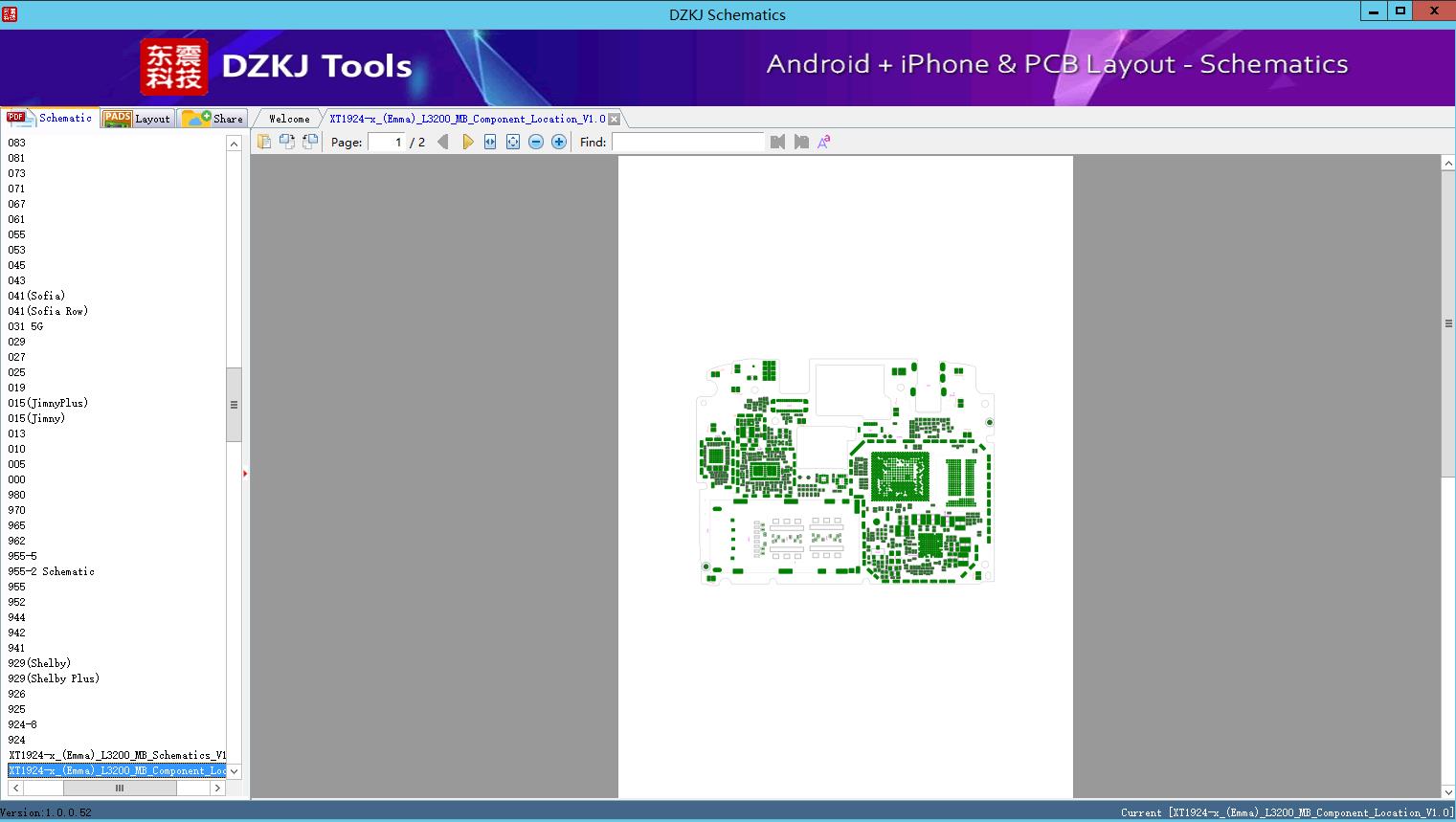This screenshot has width=1456, height=822.
Task: Click the page number input box
Action: 387,142
